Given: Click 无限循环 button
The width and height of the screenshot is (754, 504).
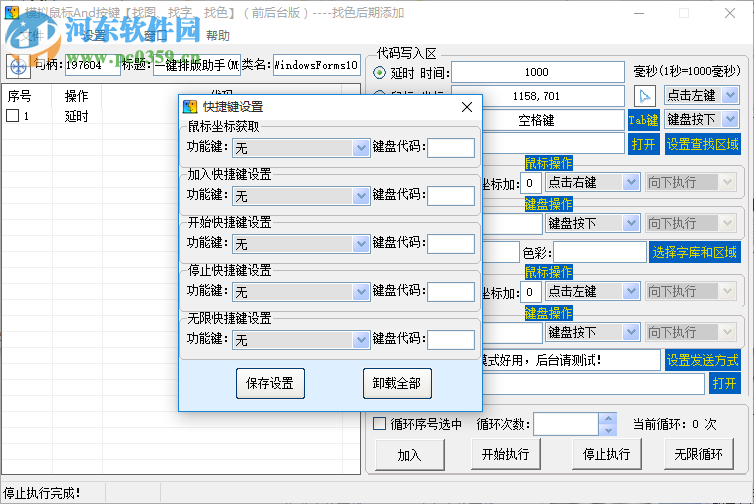Looking at the screenshot, I should 698,454.
